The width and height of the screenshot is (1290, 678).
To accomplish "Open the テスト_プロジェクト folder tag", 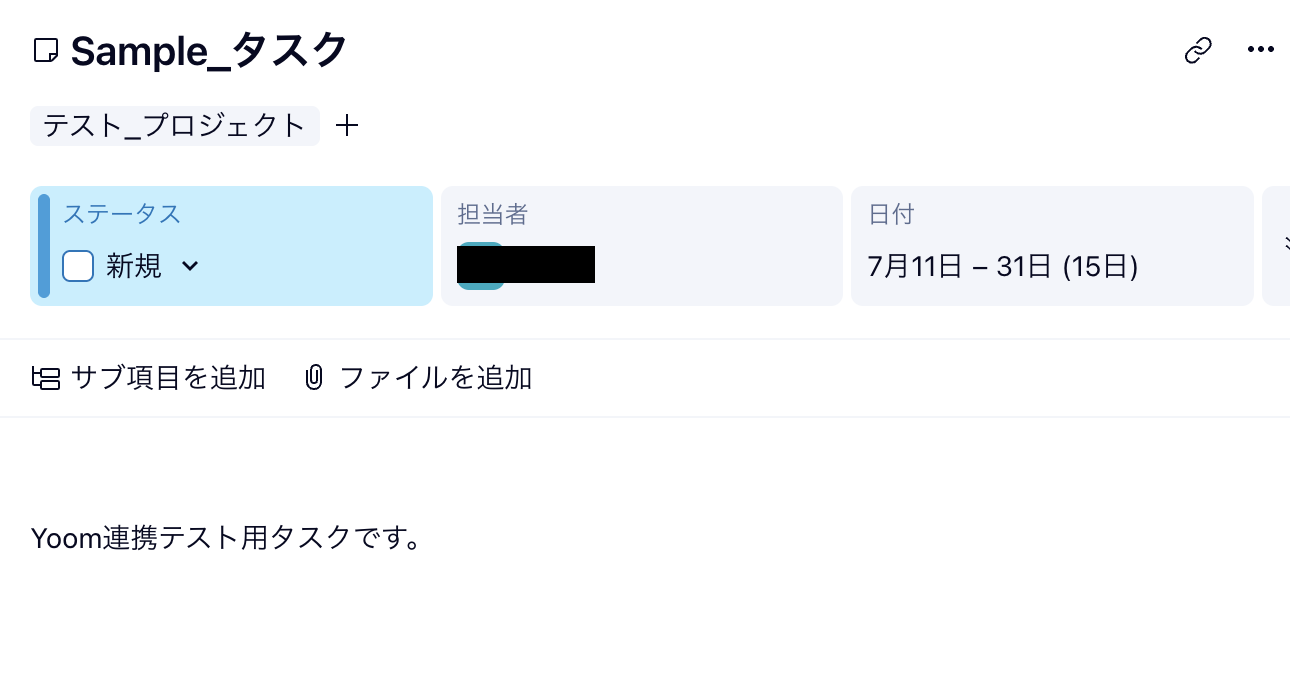I will pyautogui.click(x=174, y=126).
